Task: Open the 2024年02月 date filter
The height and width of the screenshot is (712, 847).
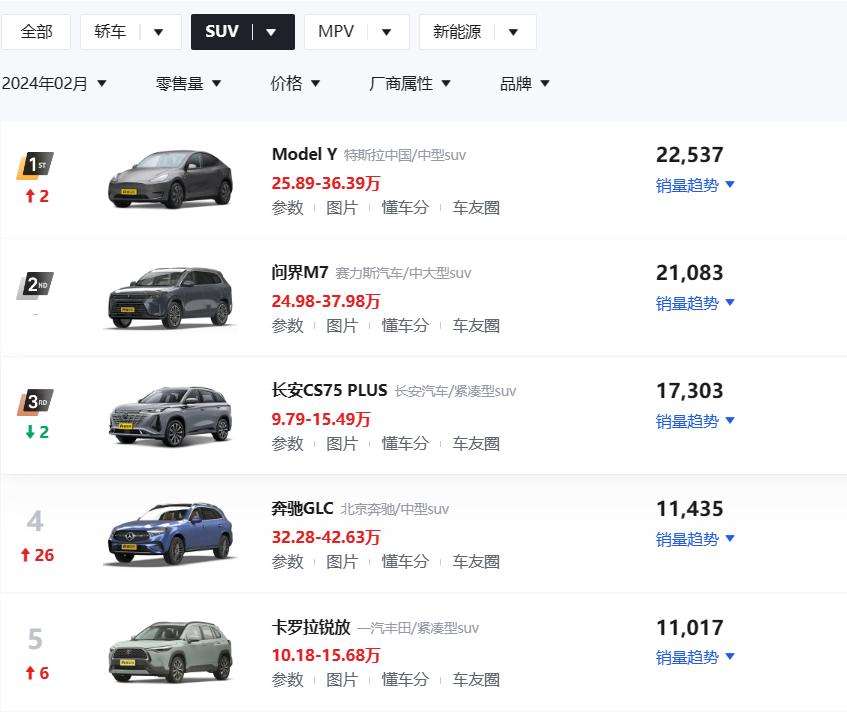Action: pyautogui.click(x=54, y=83)
